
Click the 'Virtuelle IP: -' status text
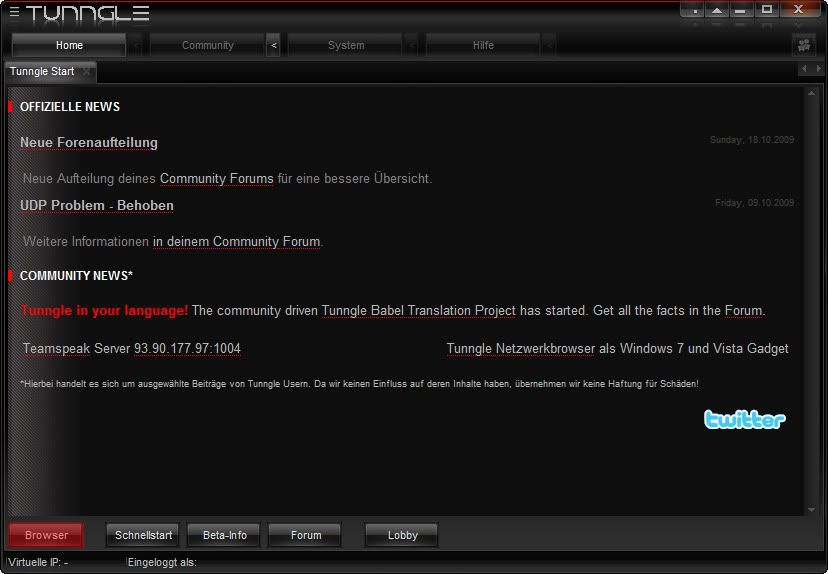(38, 562)
